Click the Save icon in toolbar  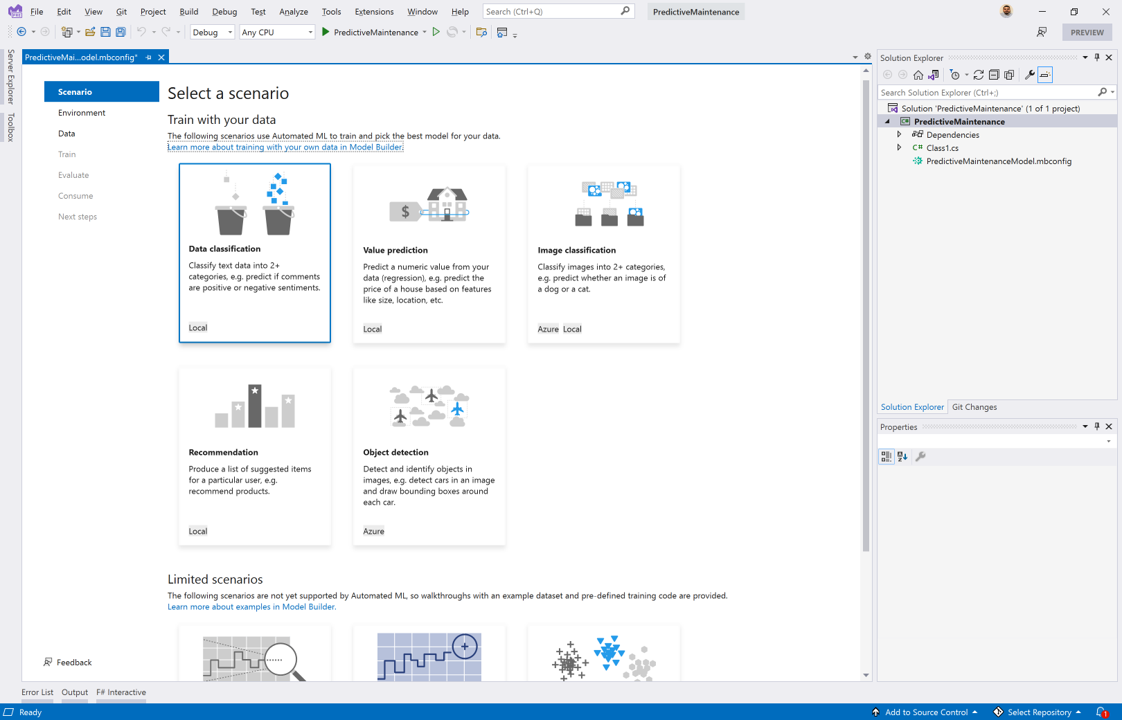pos(105,32)
